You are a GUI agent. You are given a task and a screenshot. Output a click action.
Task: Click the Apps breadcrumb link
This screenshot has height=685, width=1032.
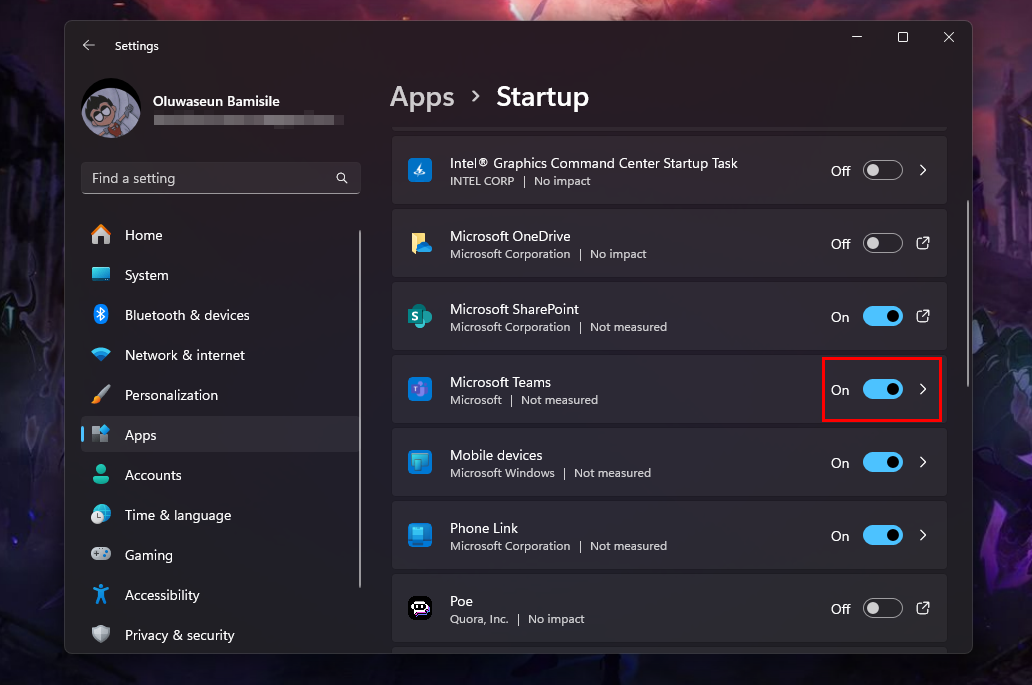(421, 97)
